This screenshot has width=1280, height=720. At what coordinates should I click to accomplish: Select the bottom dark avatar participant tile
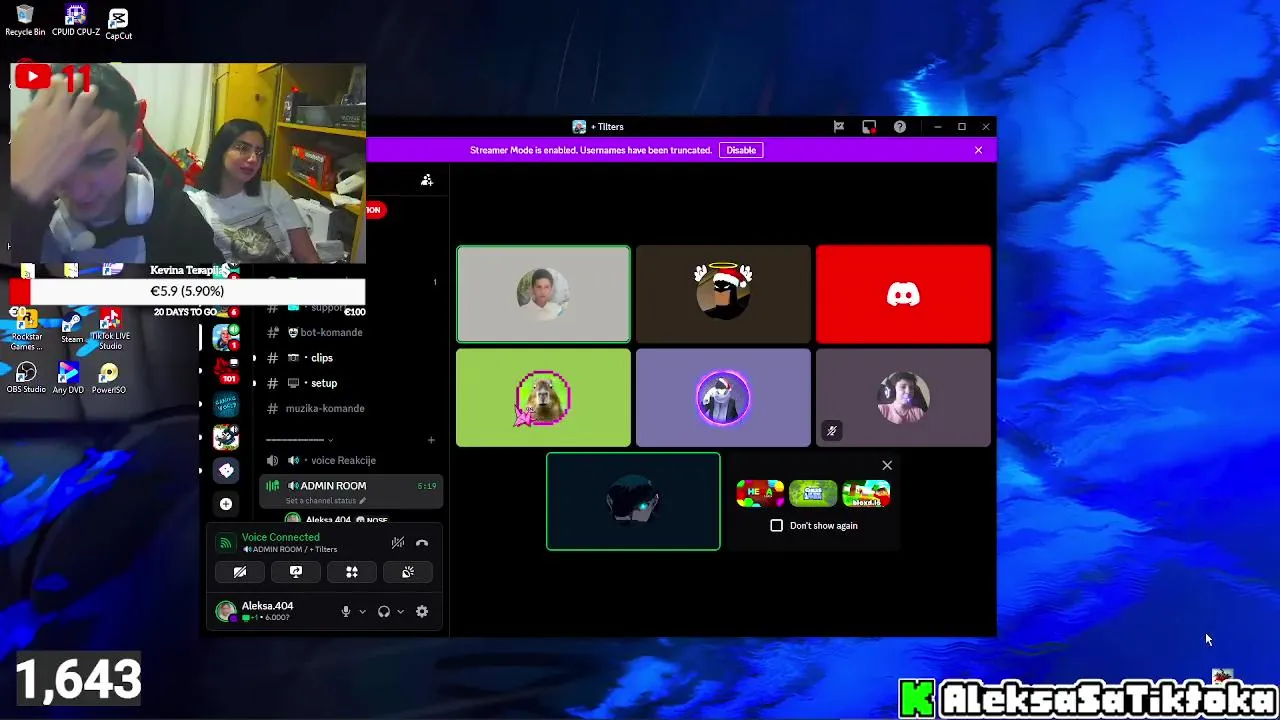pyautogui.click(x=633, y=502)
